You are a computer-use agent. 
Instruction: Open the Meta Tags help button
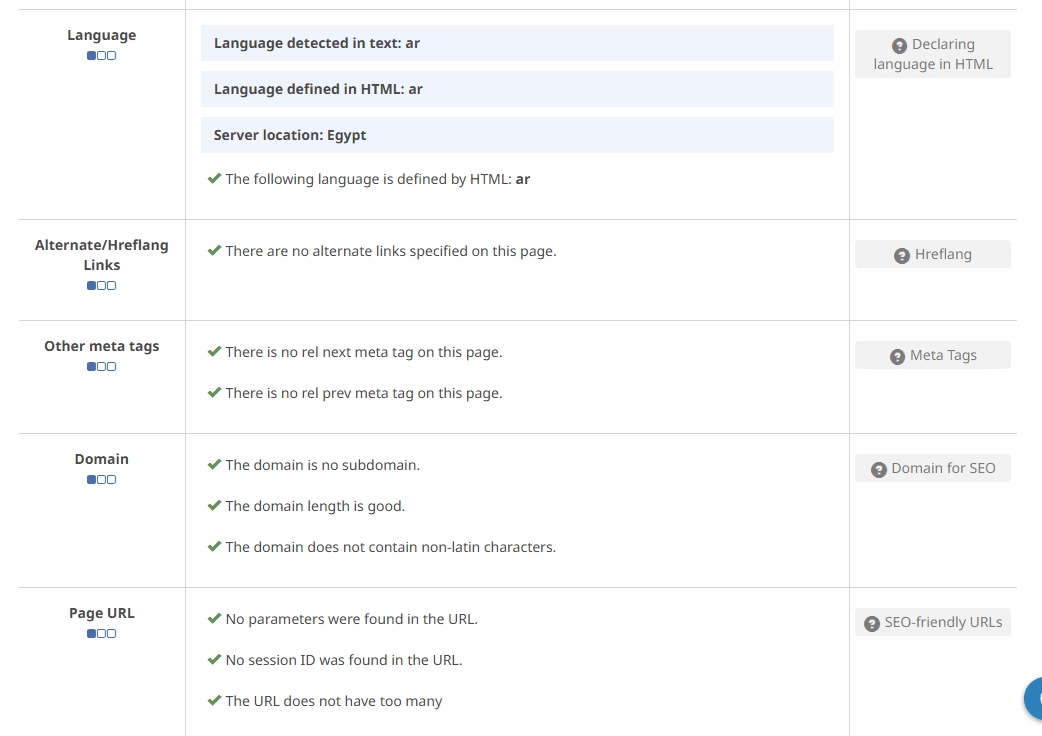click(x=932, y=355)
